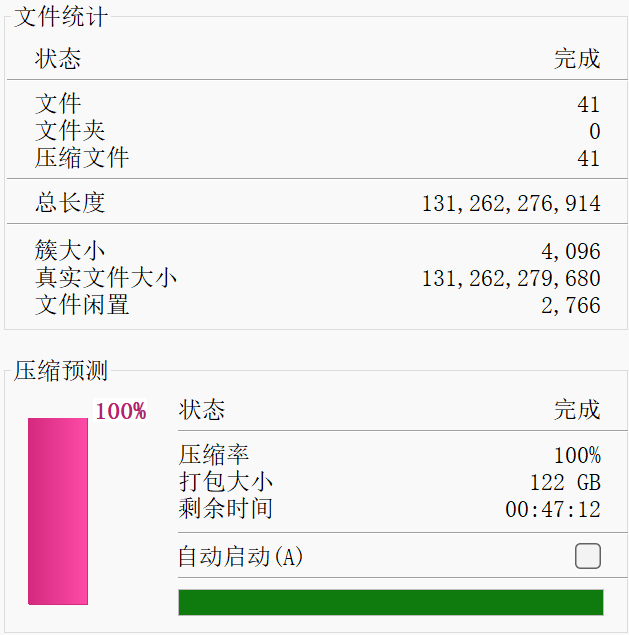The width and height of the screenshot is (629, 635).
Task: Click the green progress bar
Action: [390, 602]
